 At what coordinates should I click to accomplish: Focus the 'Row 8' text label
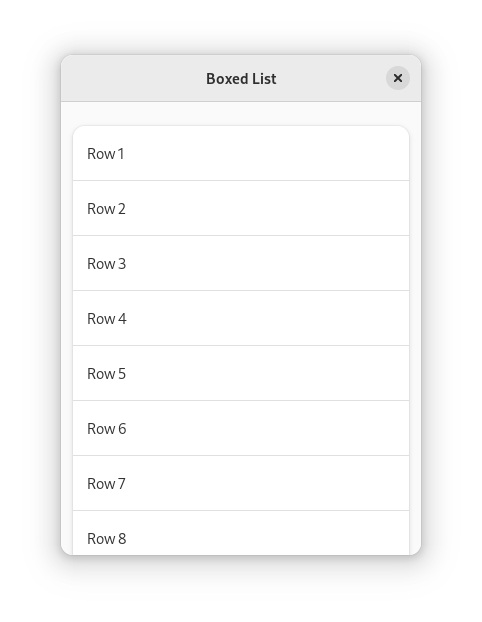(x=107, y=539)
